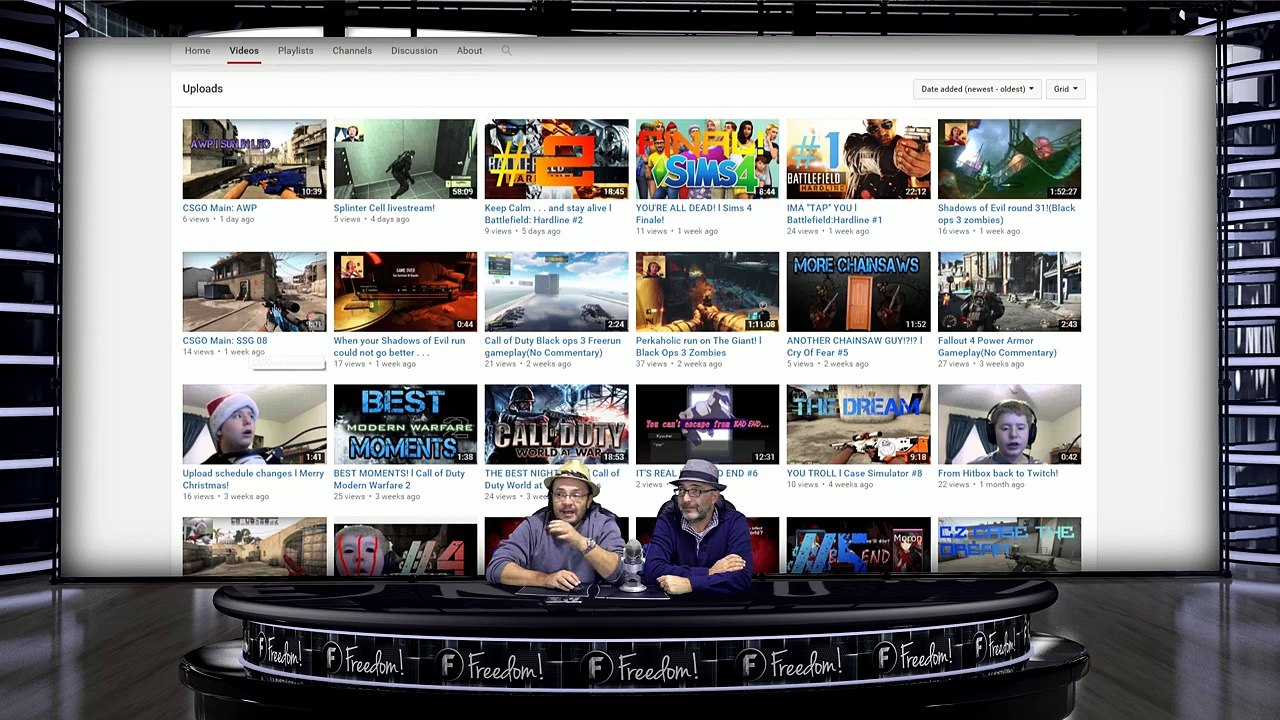Open the Hitbox back to Twitch thumbnail
The width and height of the screenshot is (1280, 720).
(x=1009, y=425)
